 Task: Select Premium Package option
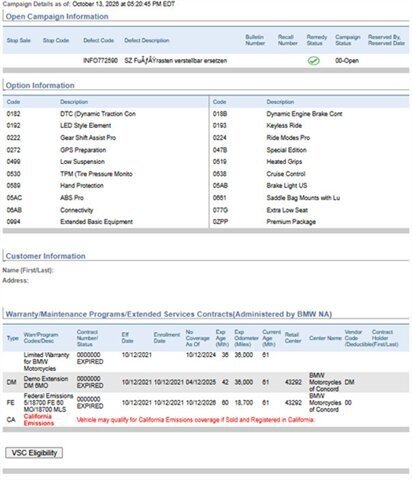(x=291, y=222)
